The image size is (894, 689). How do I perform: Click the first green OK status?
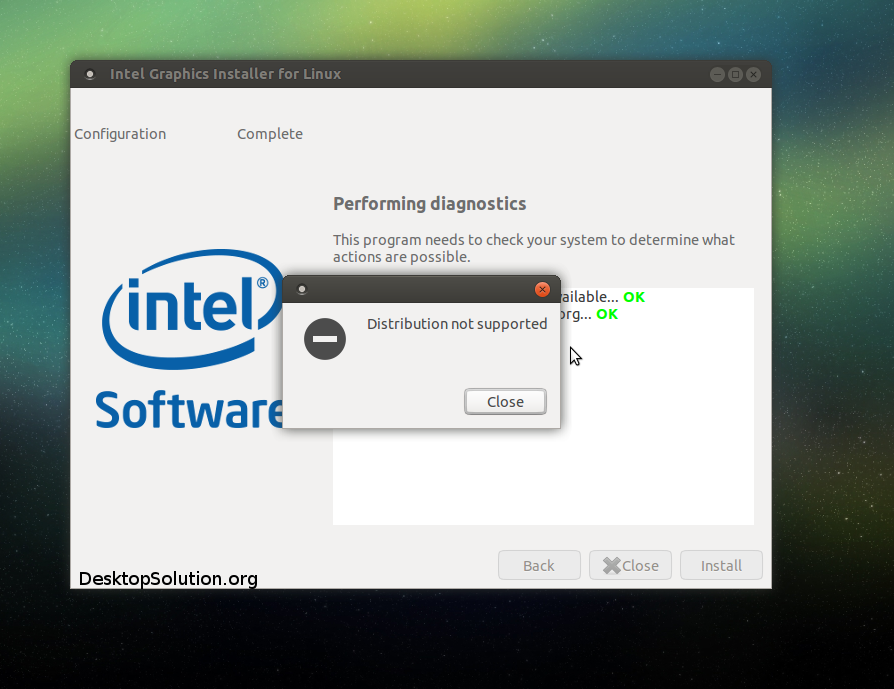(x=634, y=298)
